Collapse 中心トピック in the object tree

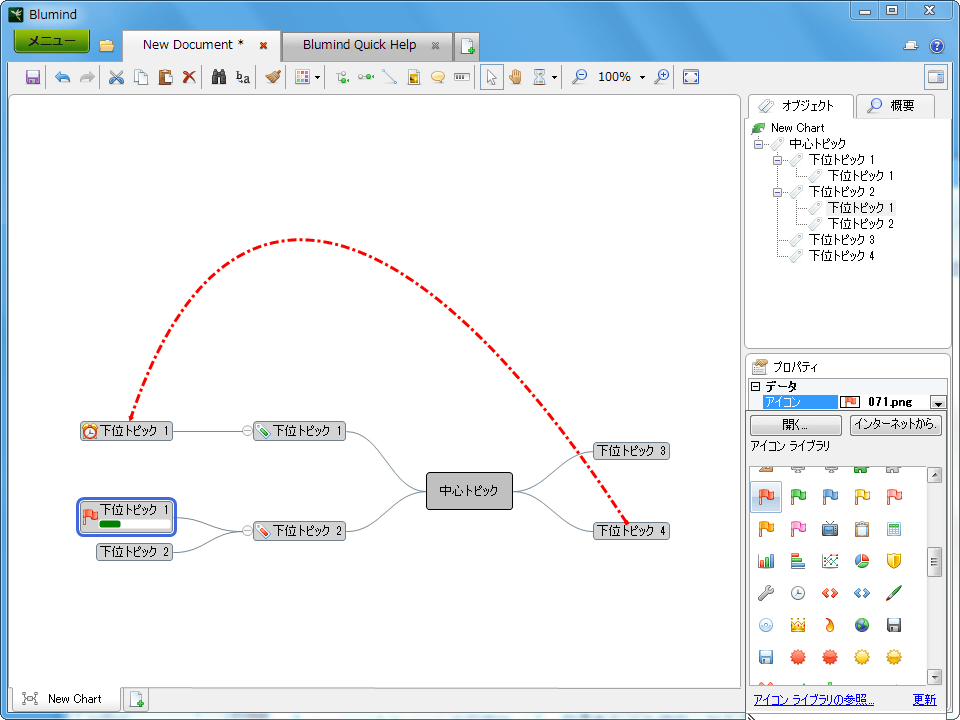pyautogui.click(x=759, y=144)
